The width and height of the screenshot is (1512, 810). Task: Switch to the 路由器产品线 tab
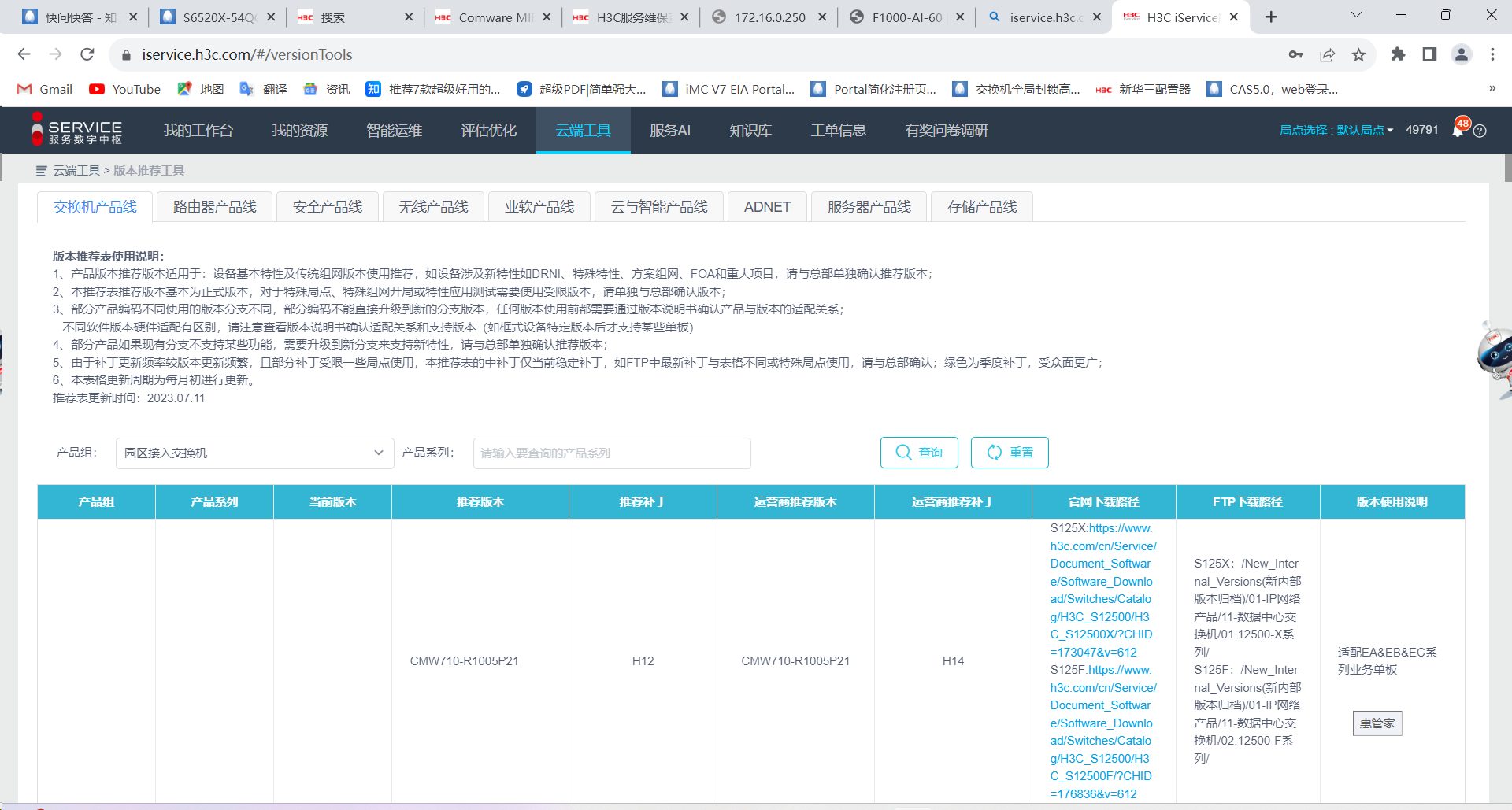click(x=214, y=207)
